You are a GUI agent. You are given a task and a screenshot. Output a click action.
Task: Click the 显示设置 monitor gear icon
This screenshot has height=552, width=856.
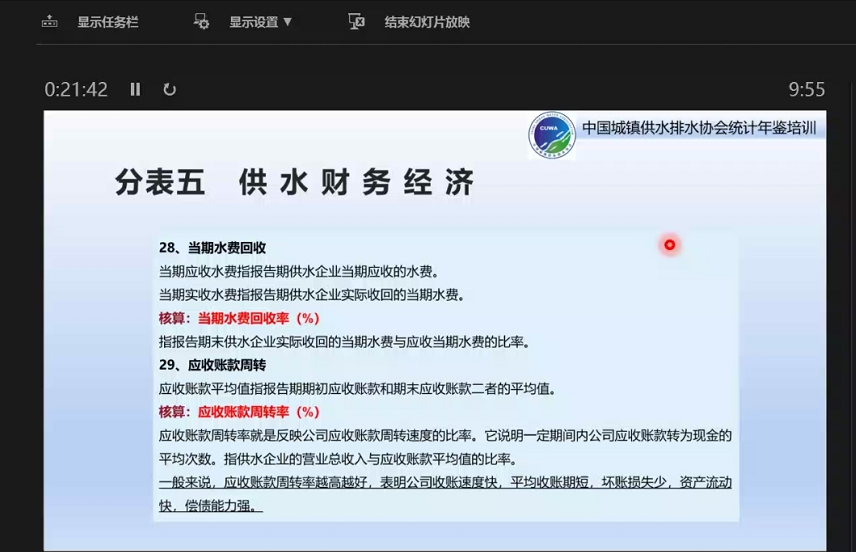click(x=201, y=22)
